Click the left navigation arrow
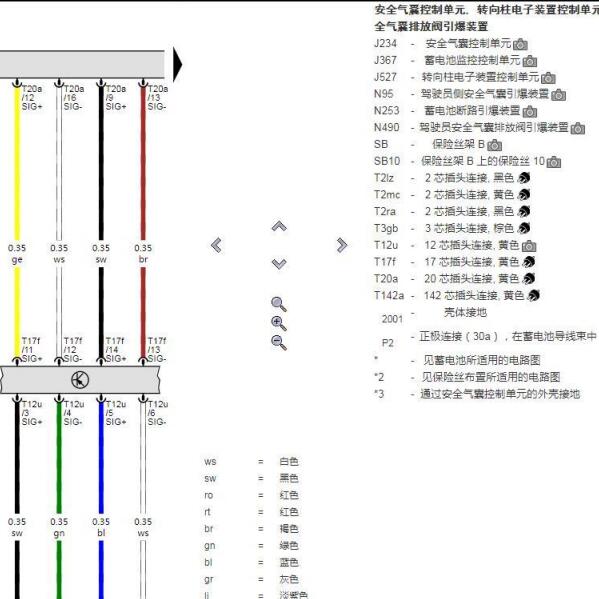599x599 pixels. pyautogui.click(x=216, y=245)
